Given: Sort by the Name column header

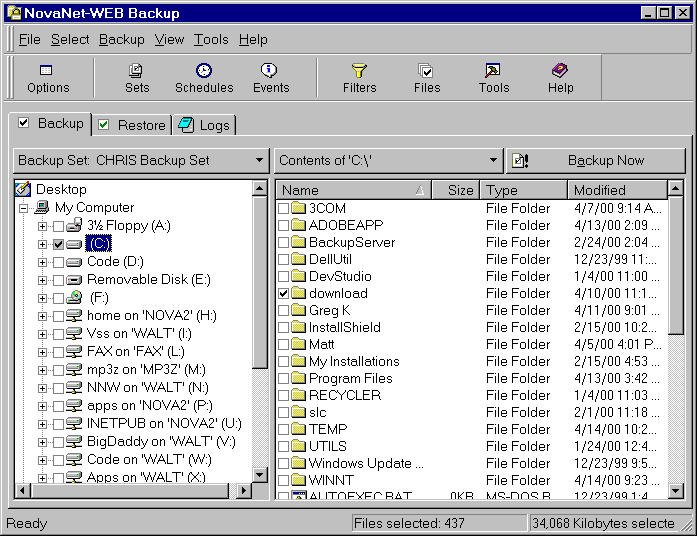Looking at the screenshot, I should pyautogui.click(x=353, y=190).
